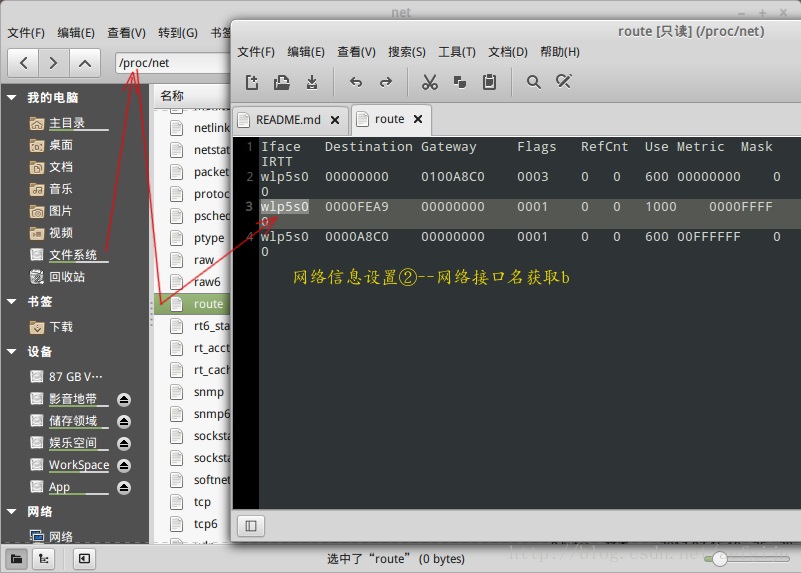
Task: Switch sidebar to tree view
Action: [45, 558]
